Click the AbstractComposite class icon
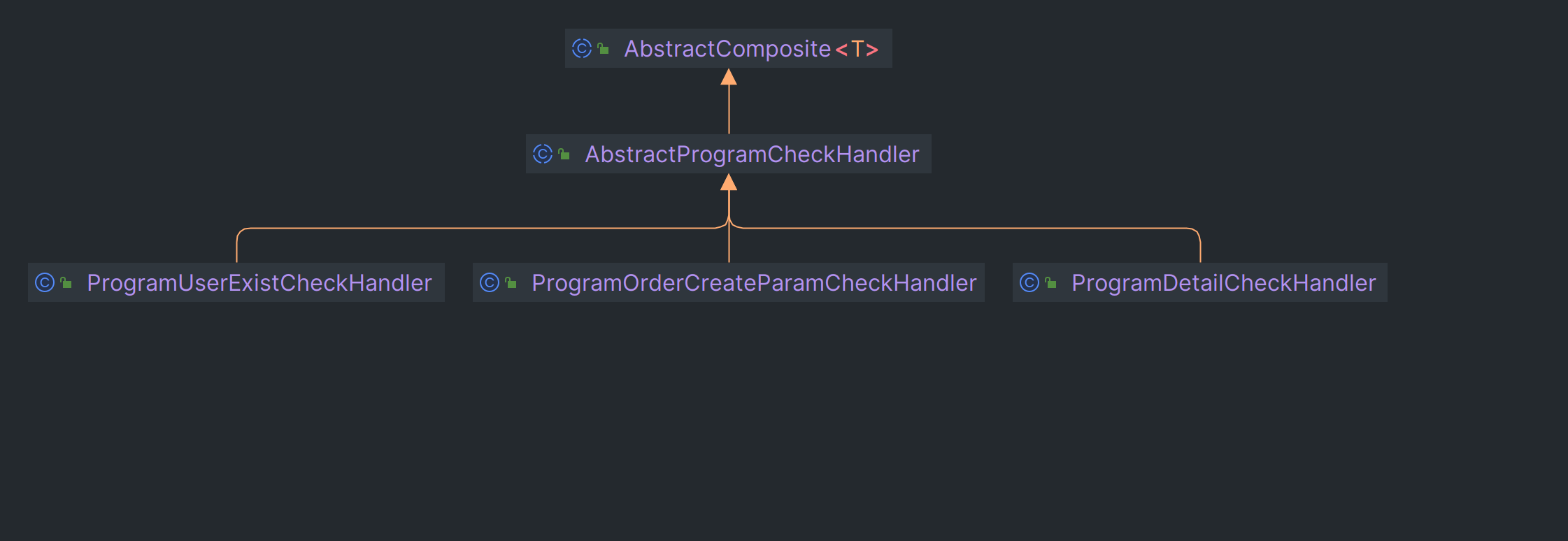 pos(582,48)
